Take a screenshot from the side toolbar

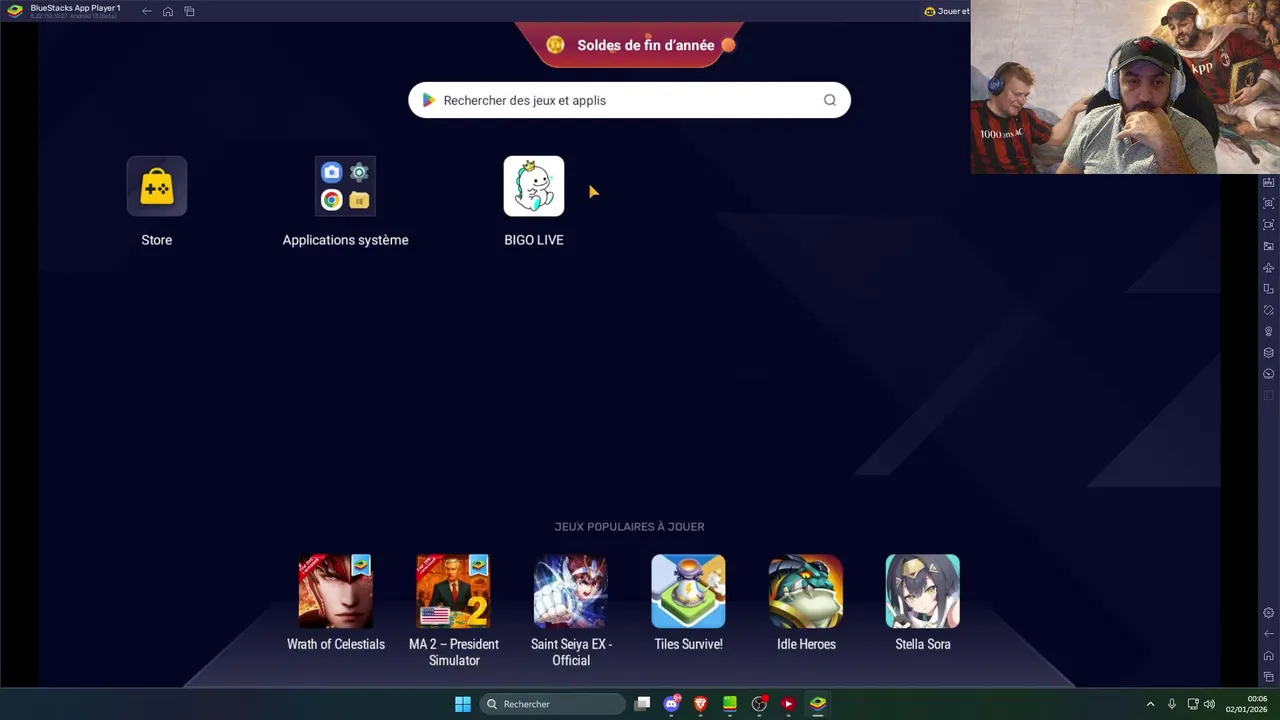[1269, 203]
